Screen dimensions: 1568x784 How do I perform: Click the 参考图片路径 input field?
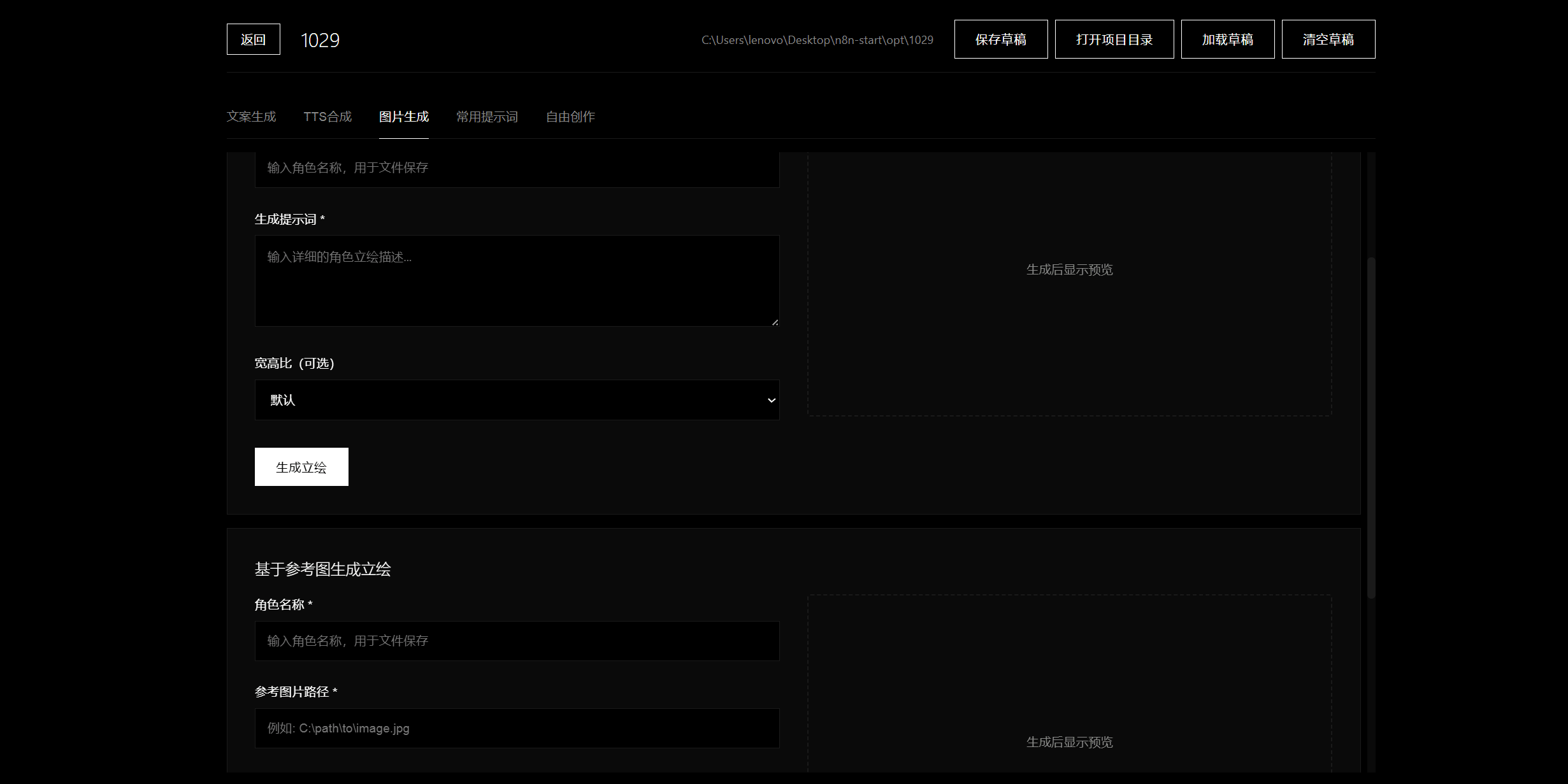[x=517, y=728]
